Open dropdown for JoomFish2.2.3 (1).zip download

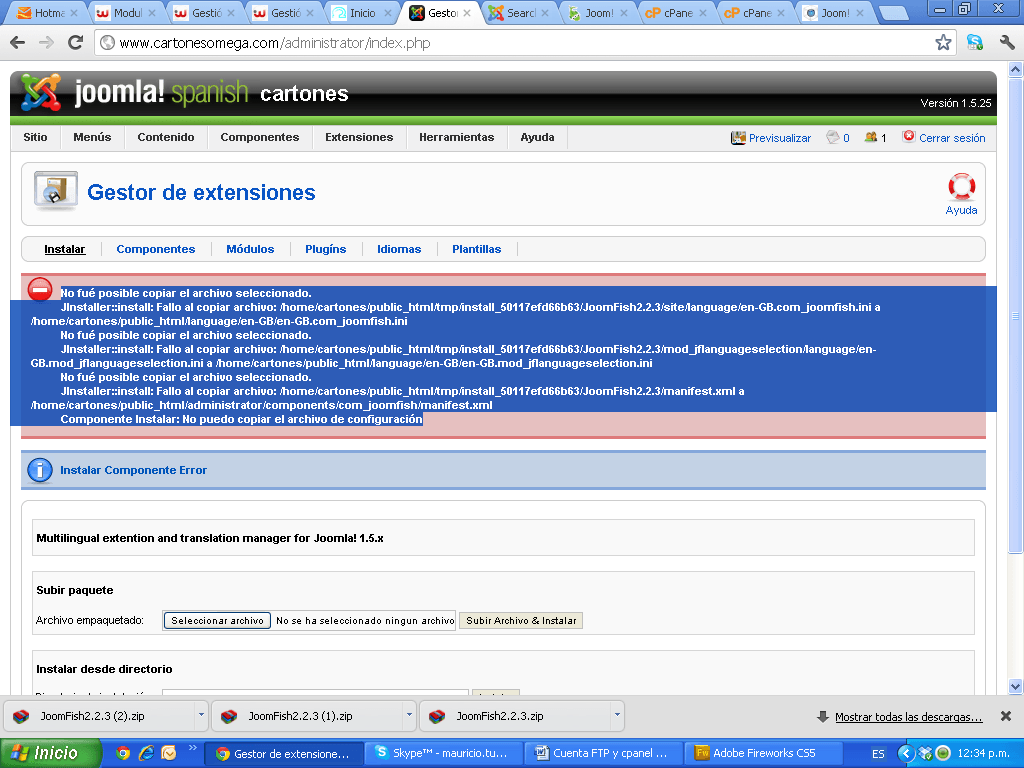(x=409, y=715)
